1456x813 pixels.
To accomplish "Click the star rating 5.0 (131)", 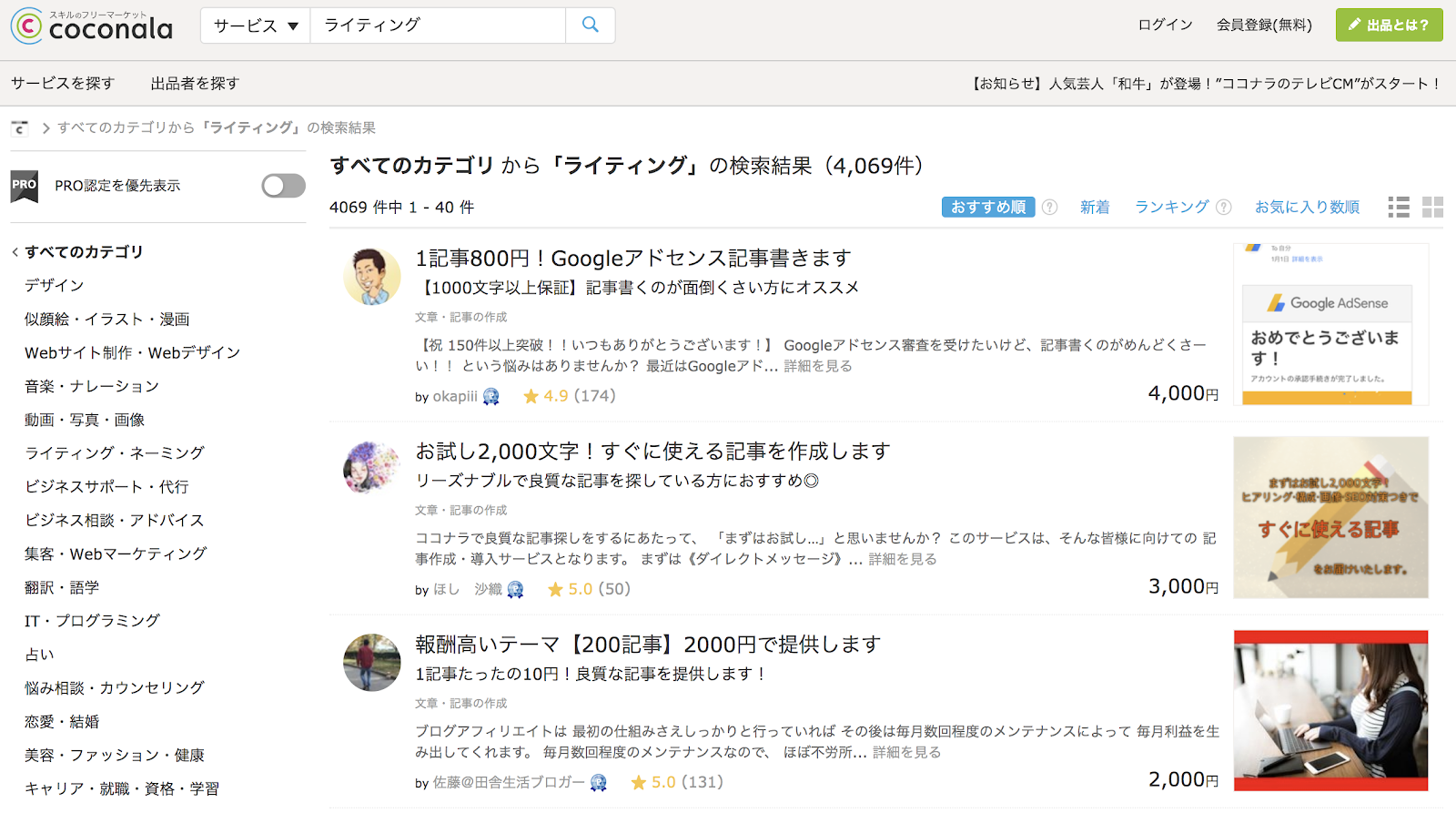I will pos(677,782).
